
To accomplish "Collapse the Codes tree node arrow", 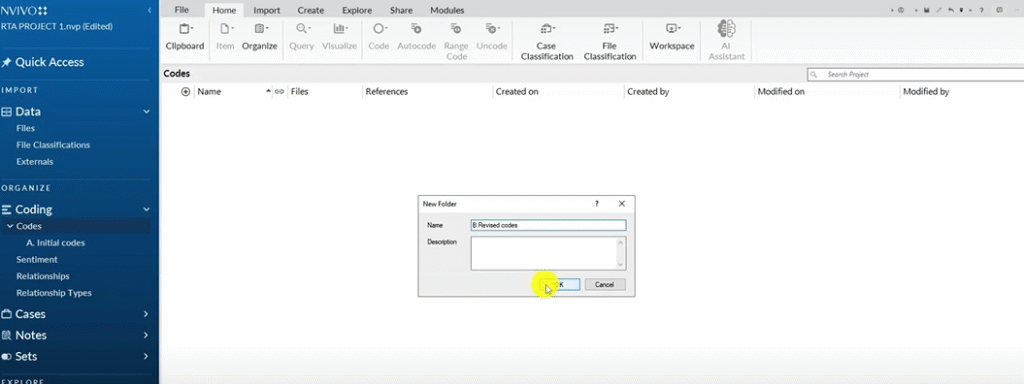I will [10, 226].
